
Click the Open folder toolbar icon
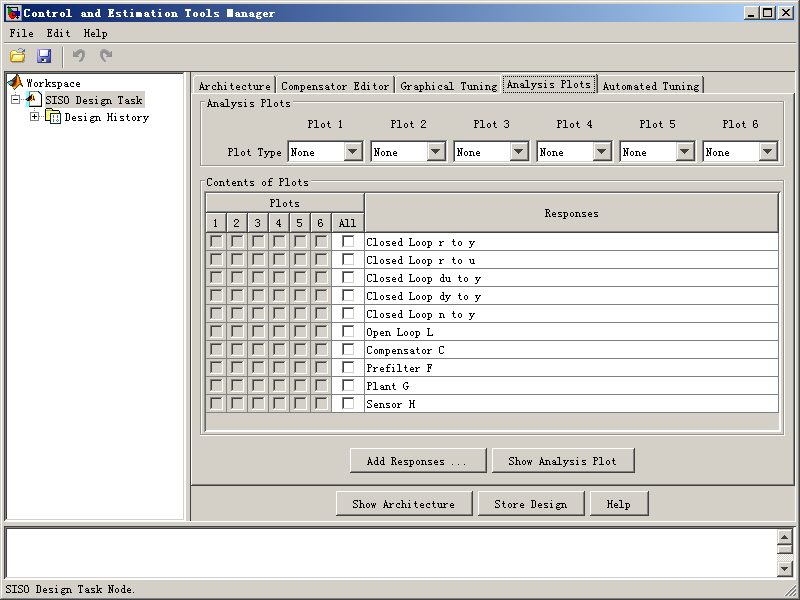point(18,55)
